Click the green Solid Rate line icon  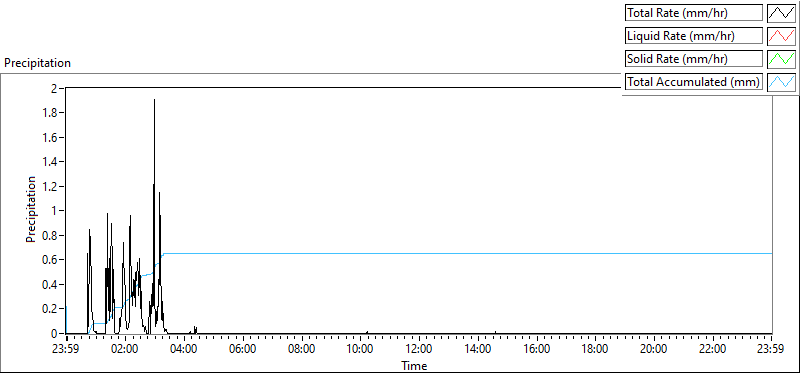(781, 59)
